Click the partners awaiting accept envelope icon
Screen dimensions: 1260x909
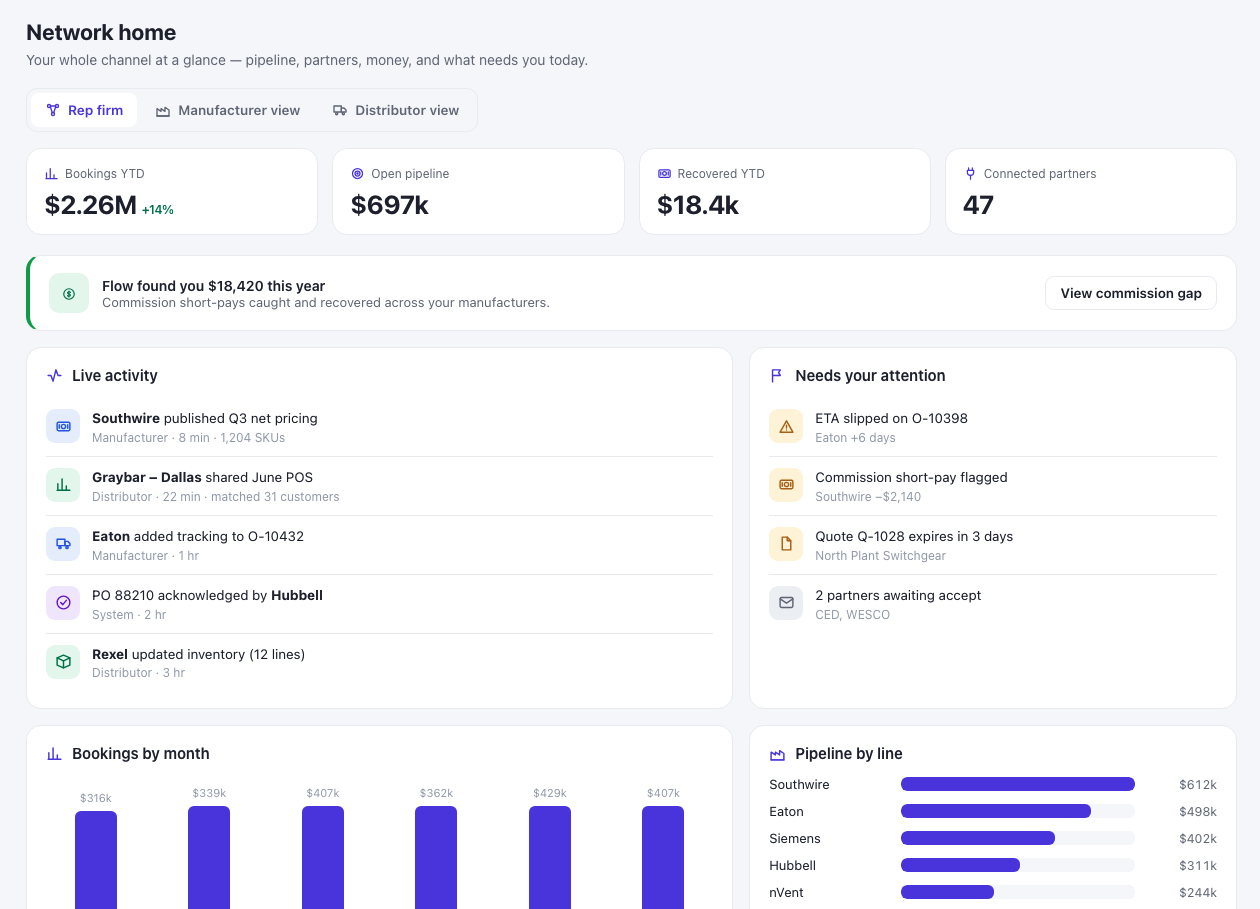click(x=786, y=603)
